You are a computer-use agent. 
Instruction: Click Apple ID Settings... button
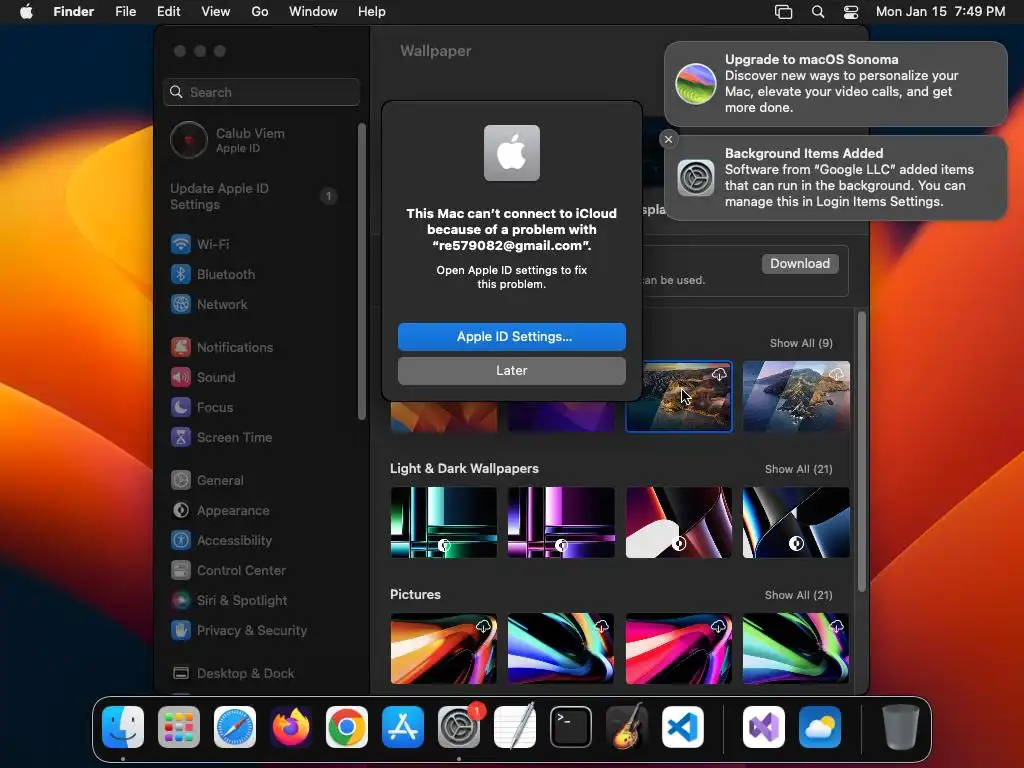pyautogui.click(x=512, y=336)
